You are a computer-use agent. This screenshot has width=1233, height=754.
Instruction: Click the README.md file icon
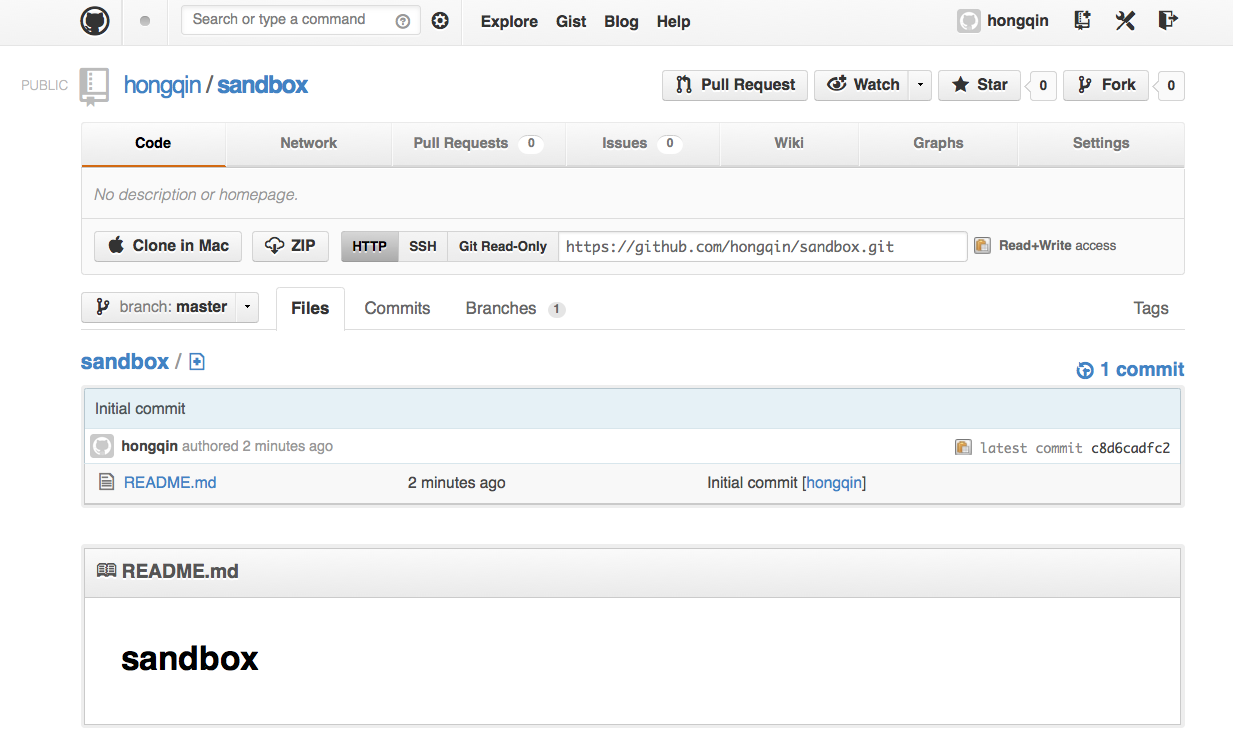pyautogui.click(x=107, y=482)
